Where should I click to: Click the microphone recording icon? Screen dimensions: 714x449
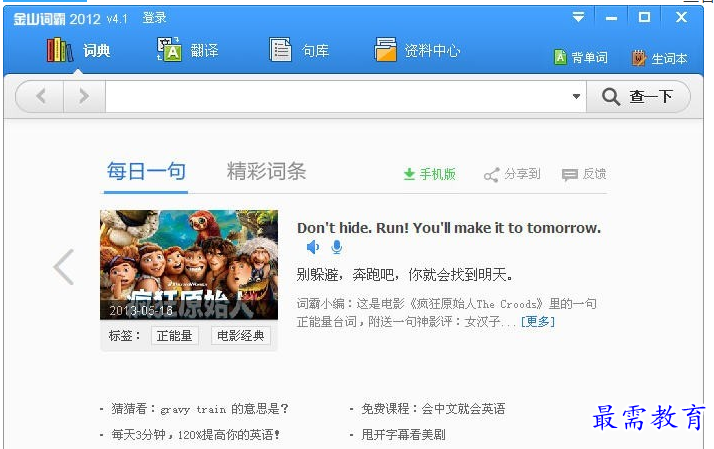(337, 247)
